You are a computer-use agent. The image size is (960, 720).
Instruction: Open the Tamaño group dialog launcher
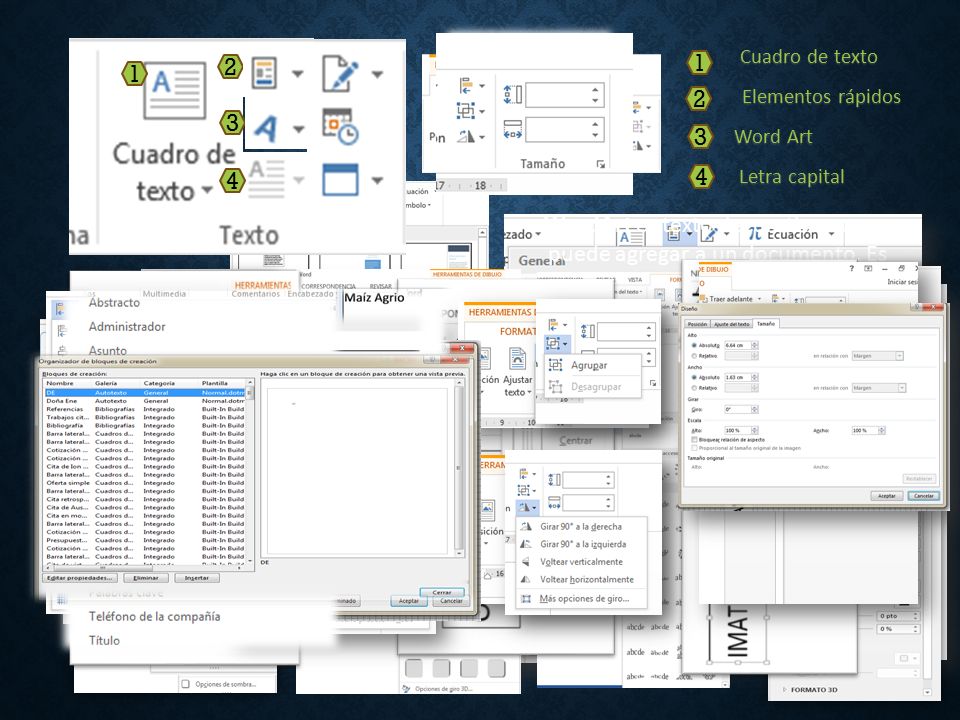tap(601, 164)
